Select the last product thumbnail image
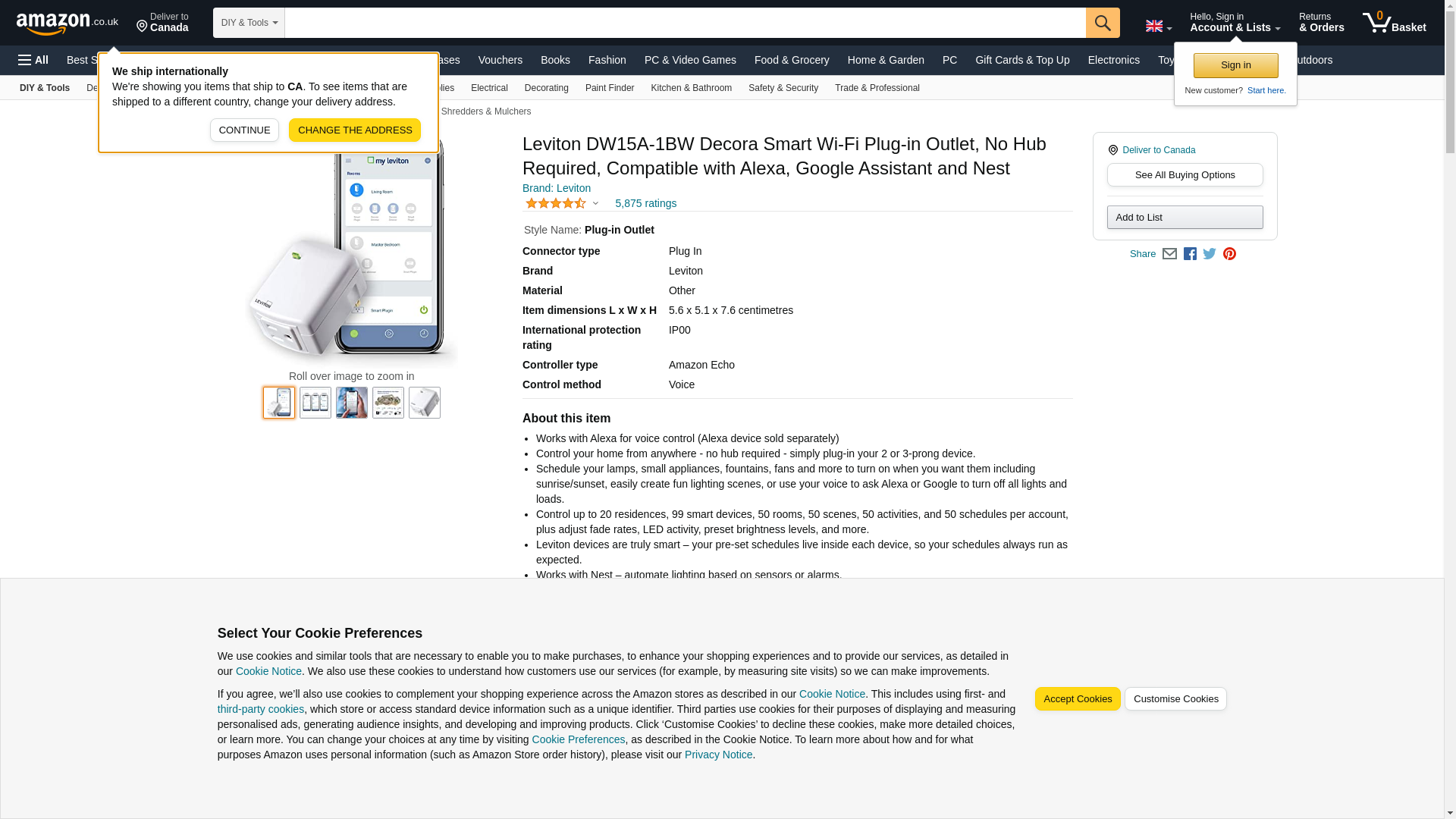 coord(425,403)
